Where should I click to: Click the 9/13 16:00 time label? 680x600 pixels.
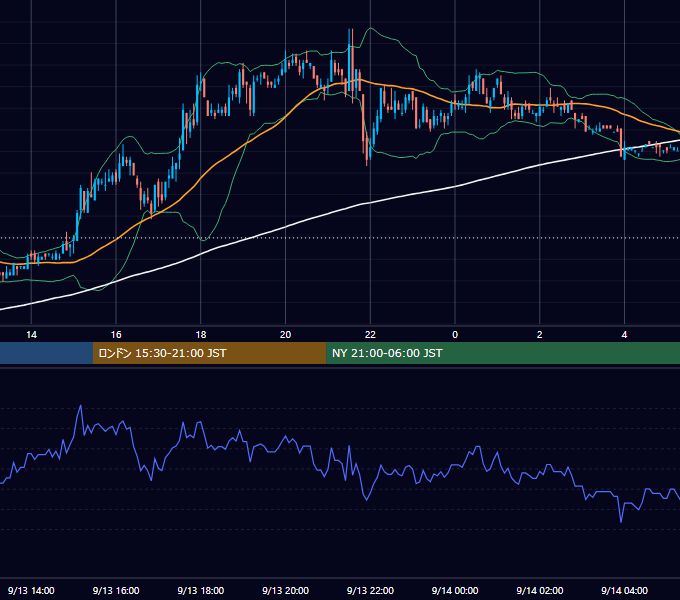click(x=116, y=590)
